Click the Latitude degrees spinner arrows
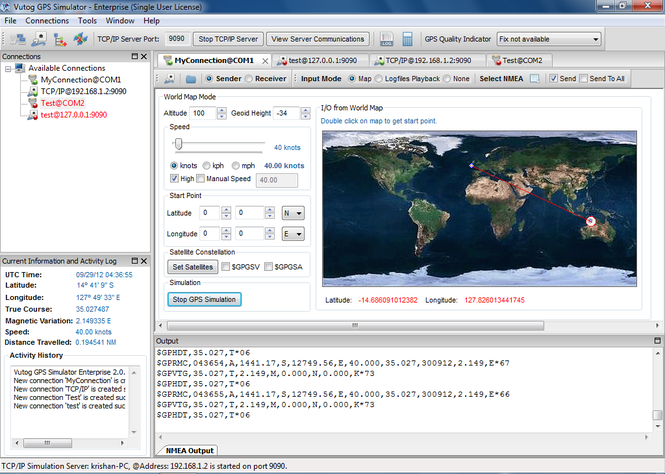Screen dimensions: 665x474 [226, 213]
